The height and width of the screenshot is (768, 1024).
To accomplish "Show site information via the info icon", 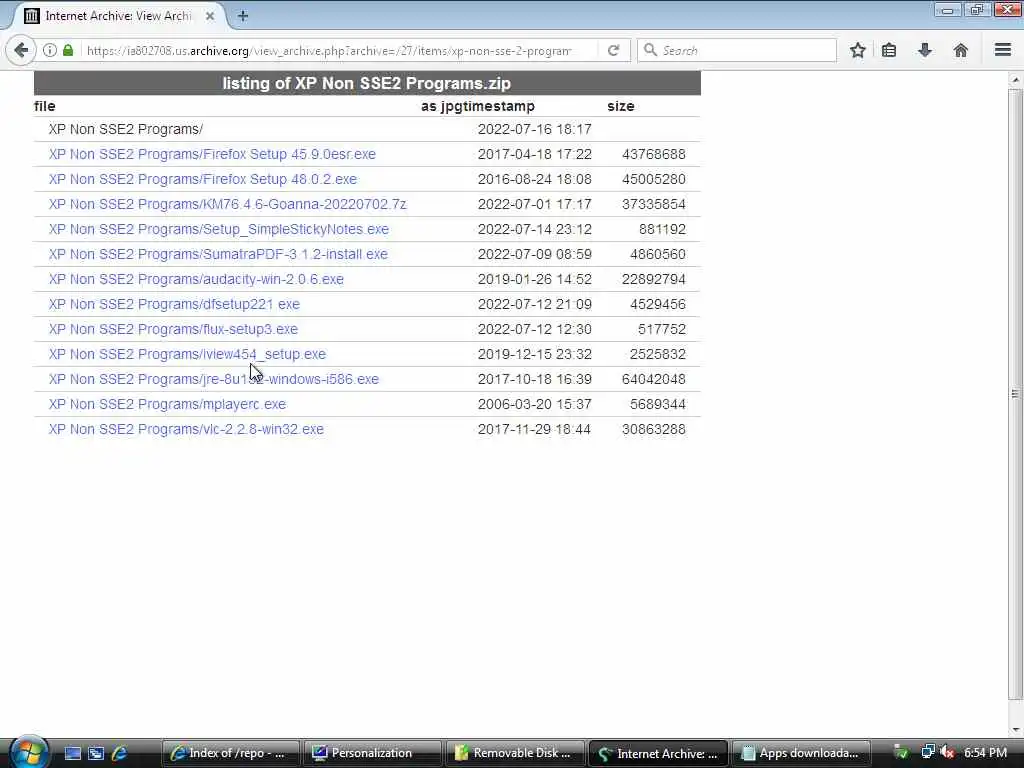I will pos(50,50).
